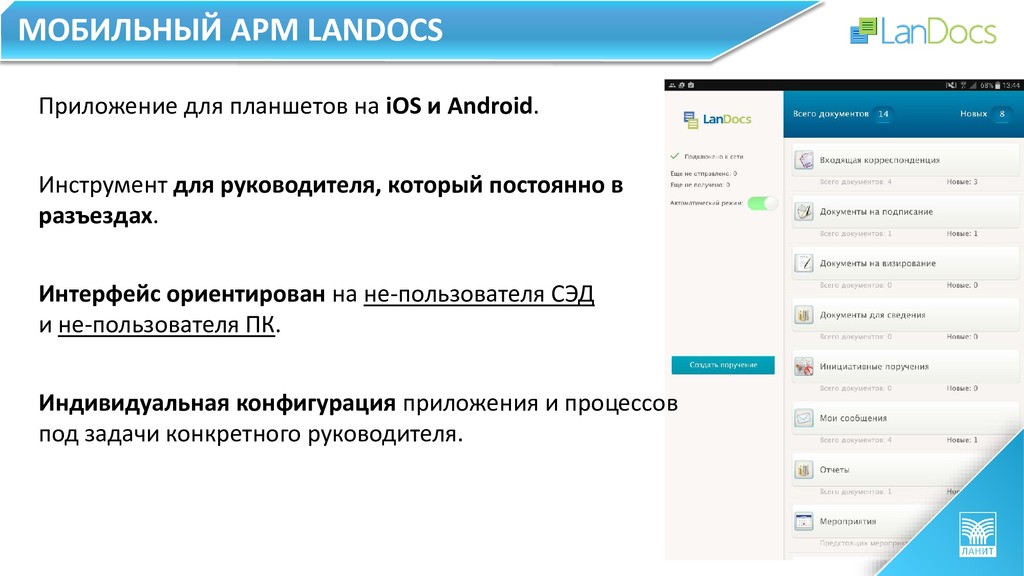Open the Инициативные поручения row

pyautogui.click(x=905, y=366)
